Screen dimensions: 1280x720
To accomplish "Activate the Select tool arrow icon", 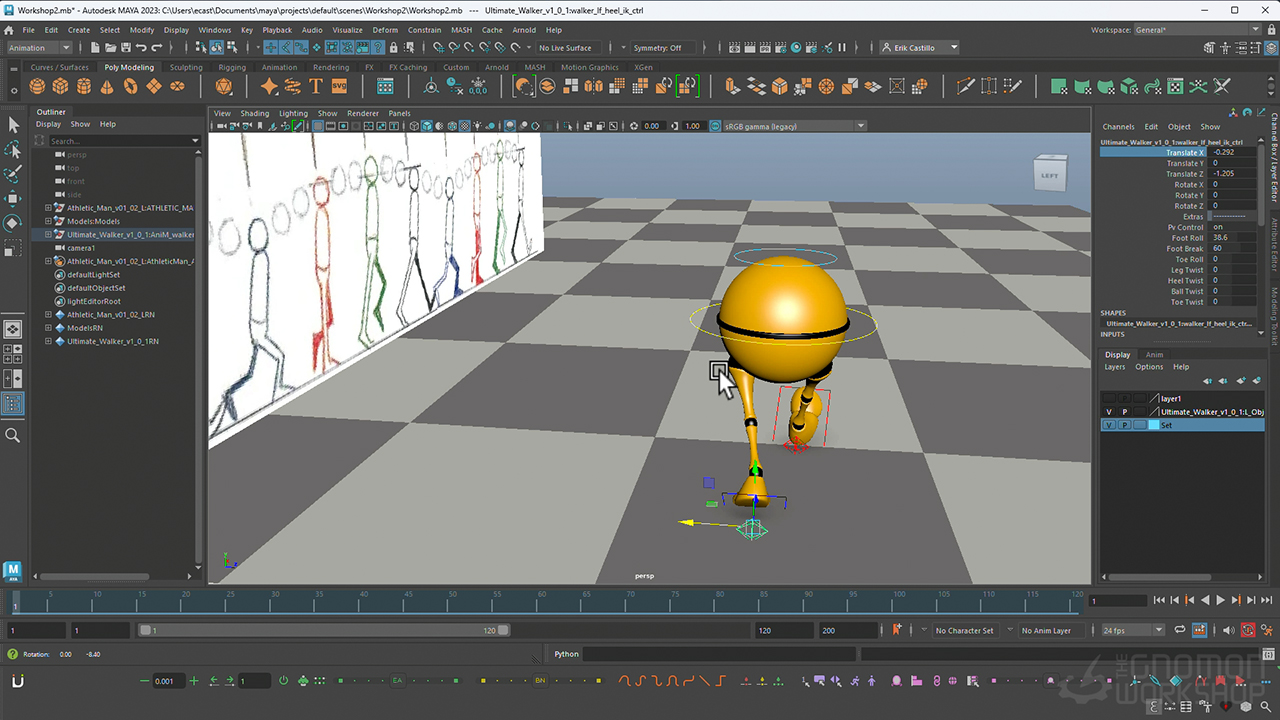I will 13,125.
